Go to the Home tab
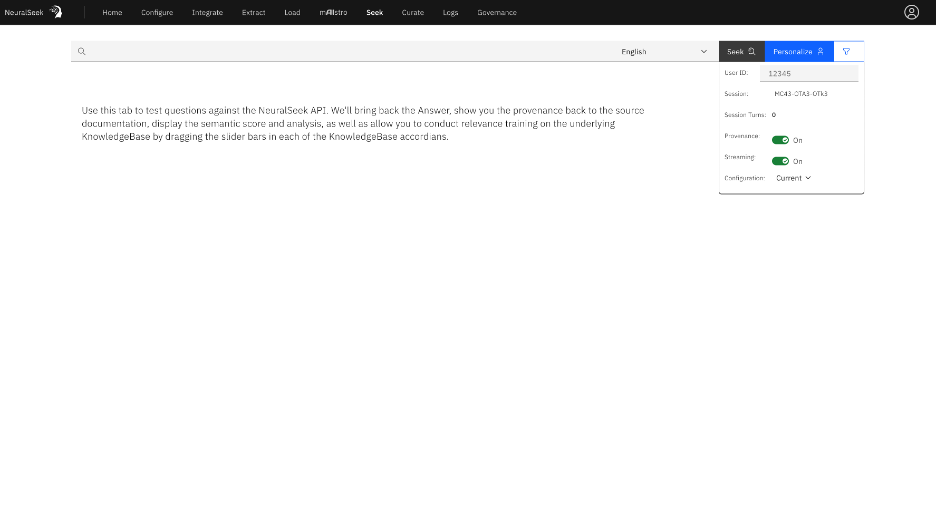 click(112, 12)
